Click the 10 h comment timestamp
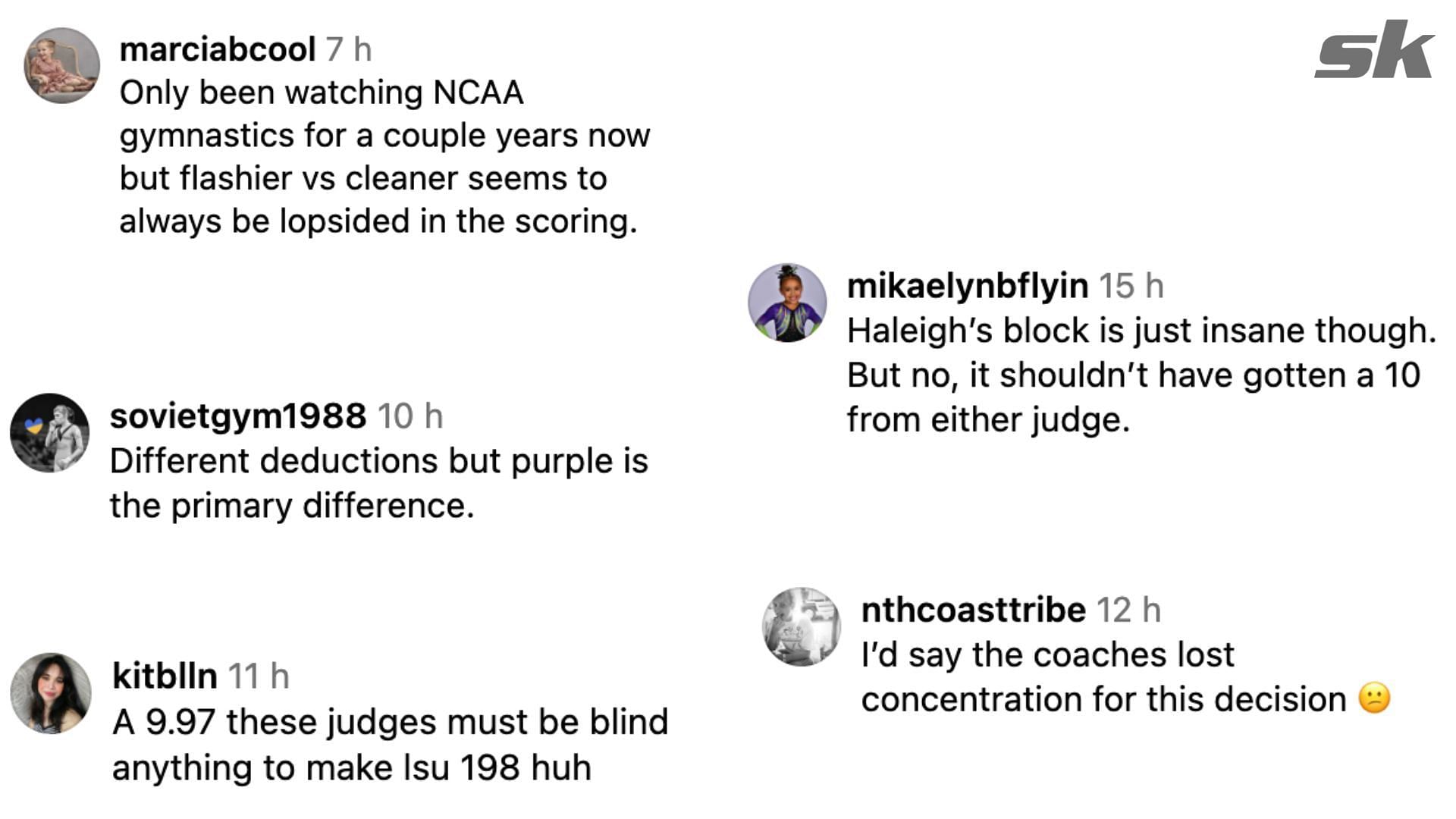Screen dimensions: 1456x819 click(410, 416)
